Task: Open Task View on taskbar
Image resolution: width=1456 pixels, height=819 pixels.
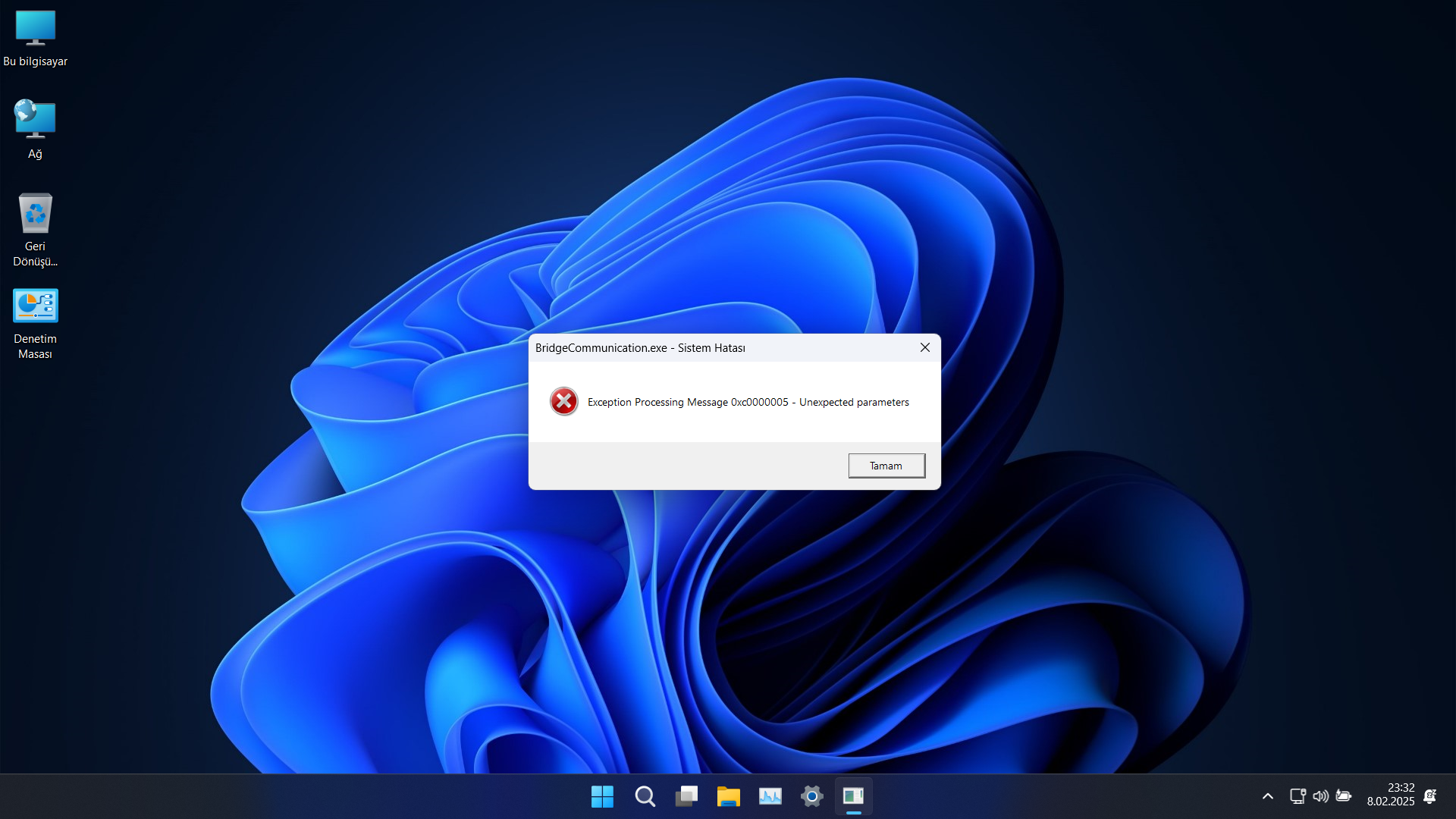Action: click(686, 796)
